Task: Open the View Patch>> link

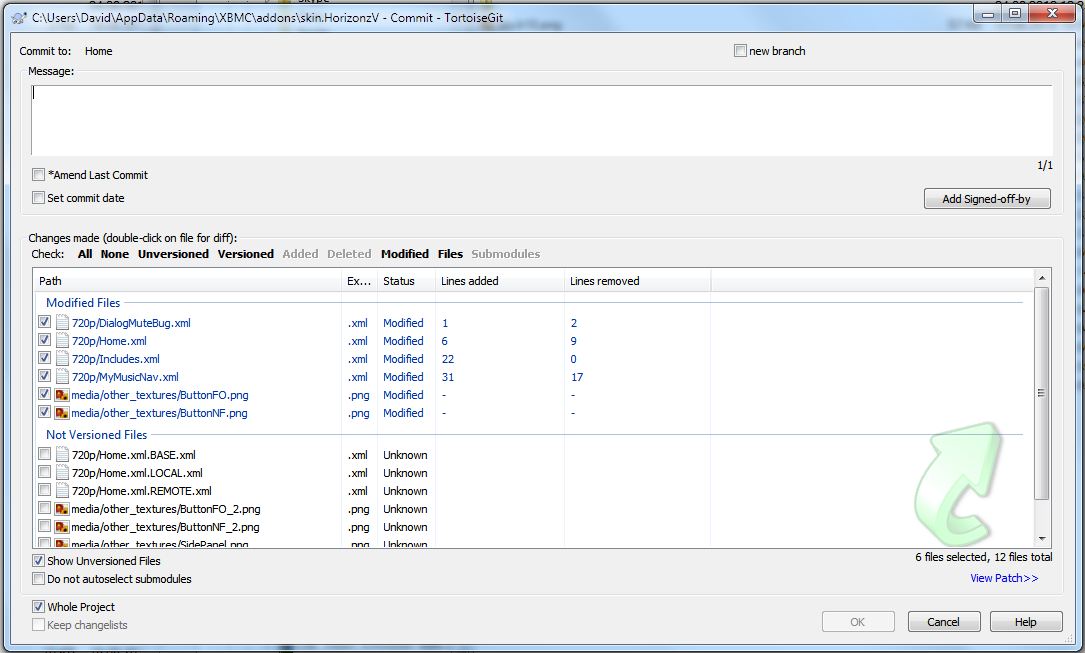Action: [1004, 578]
